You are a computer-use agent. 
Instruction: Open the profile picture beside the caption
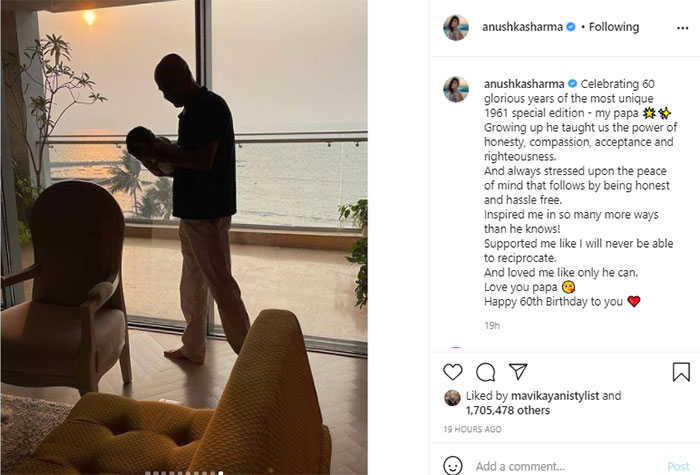point(456,89)
